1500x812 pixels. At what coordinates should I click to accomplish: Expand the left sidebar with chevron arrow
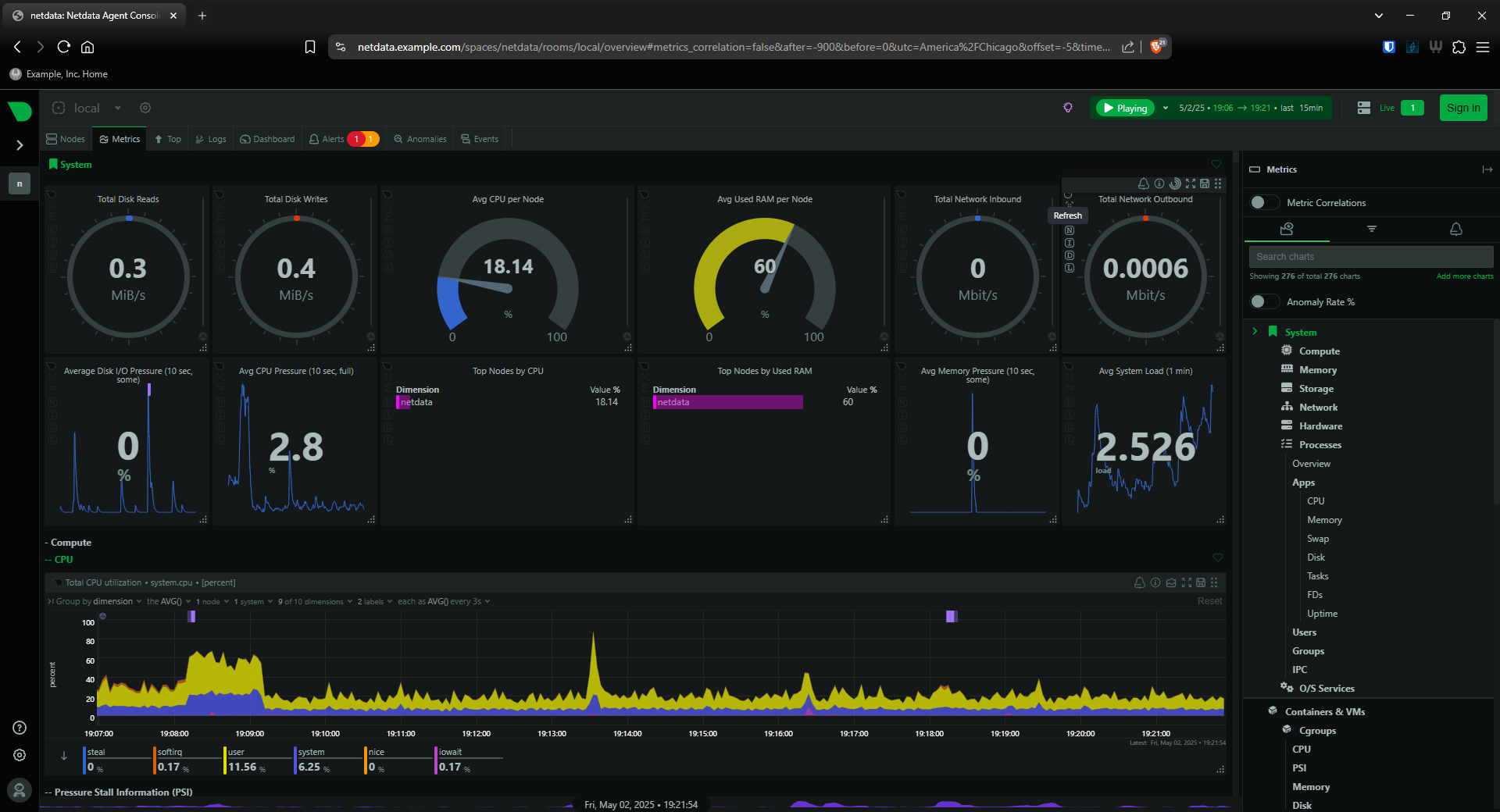(x=20, y=145)
